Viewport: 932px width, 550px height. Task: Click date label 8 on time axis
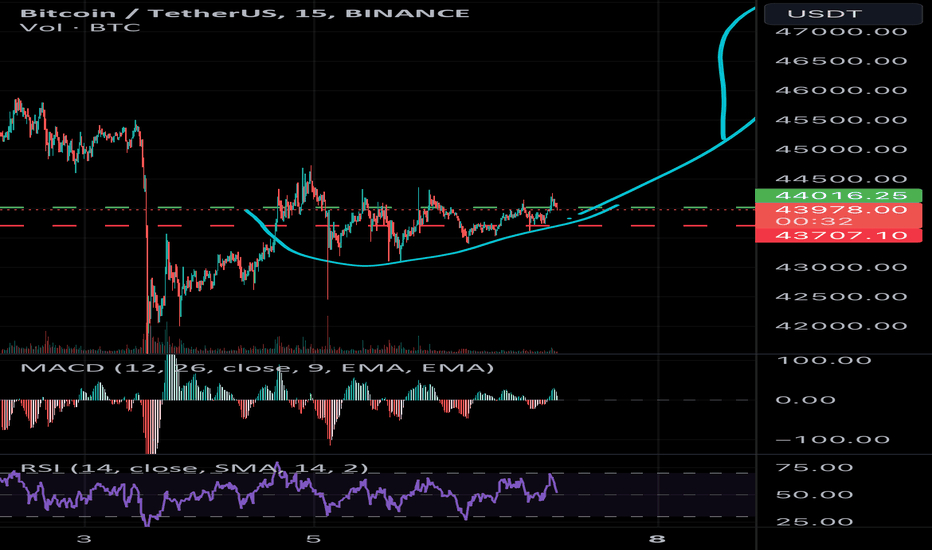656,539
